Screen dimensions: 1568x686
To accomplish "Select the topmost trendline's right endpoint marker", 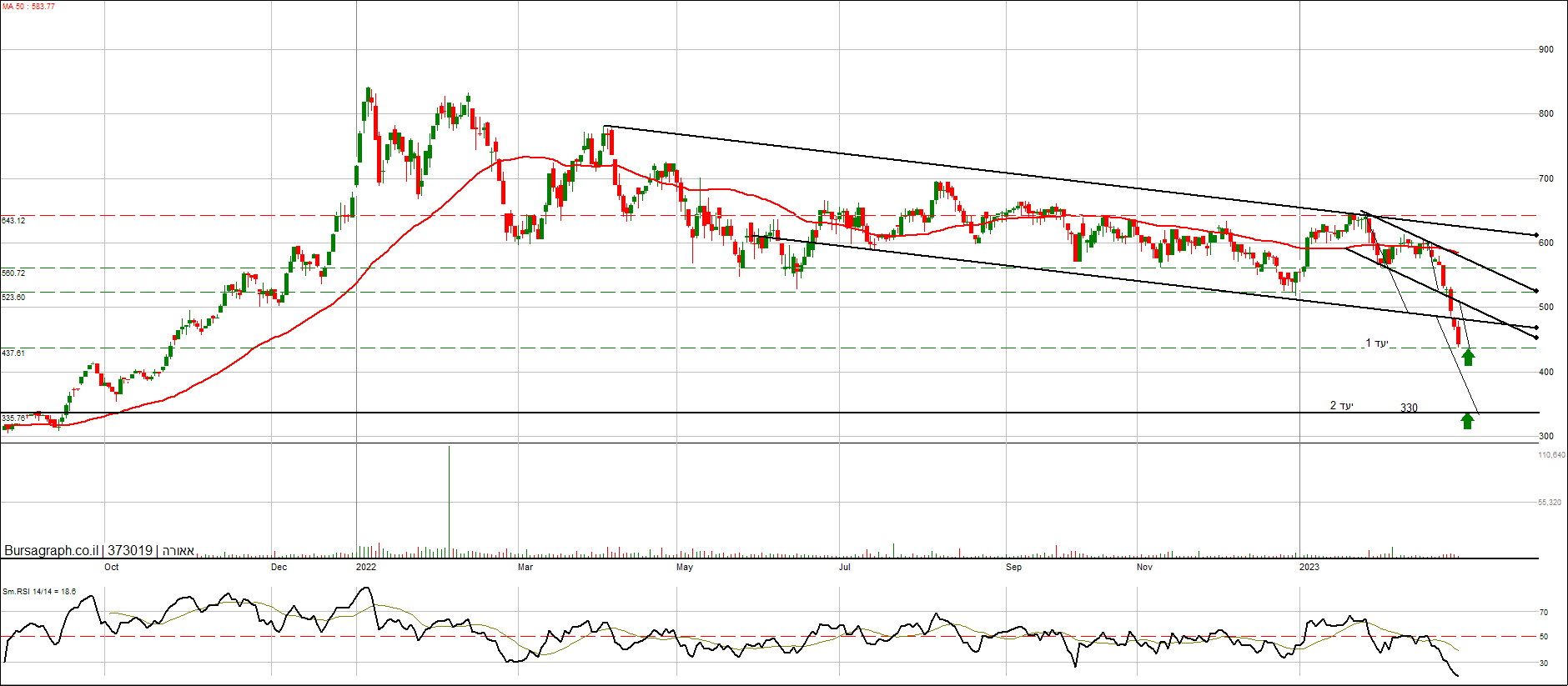I will point(1536,235).
